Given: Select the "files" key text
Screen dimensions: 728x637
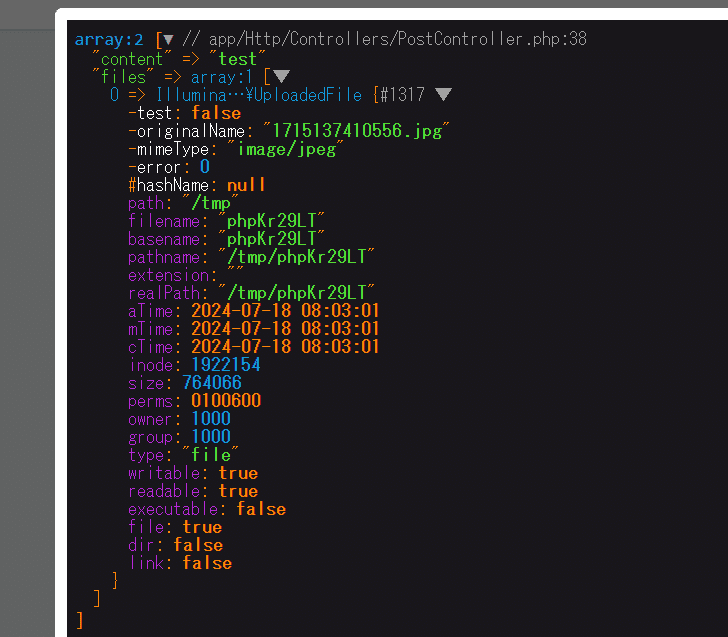Looking at the screenshot, I should click(123, 77).
